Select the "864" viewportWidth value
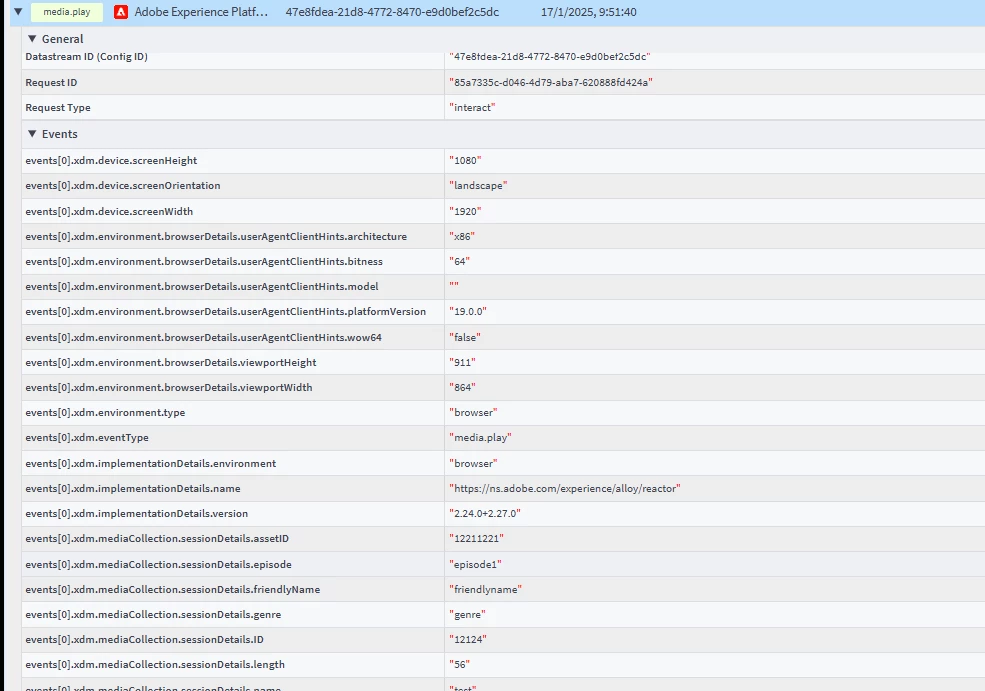Screen dimensions: 985x691 (x=462, y=388)
